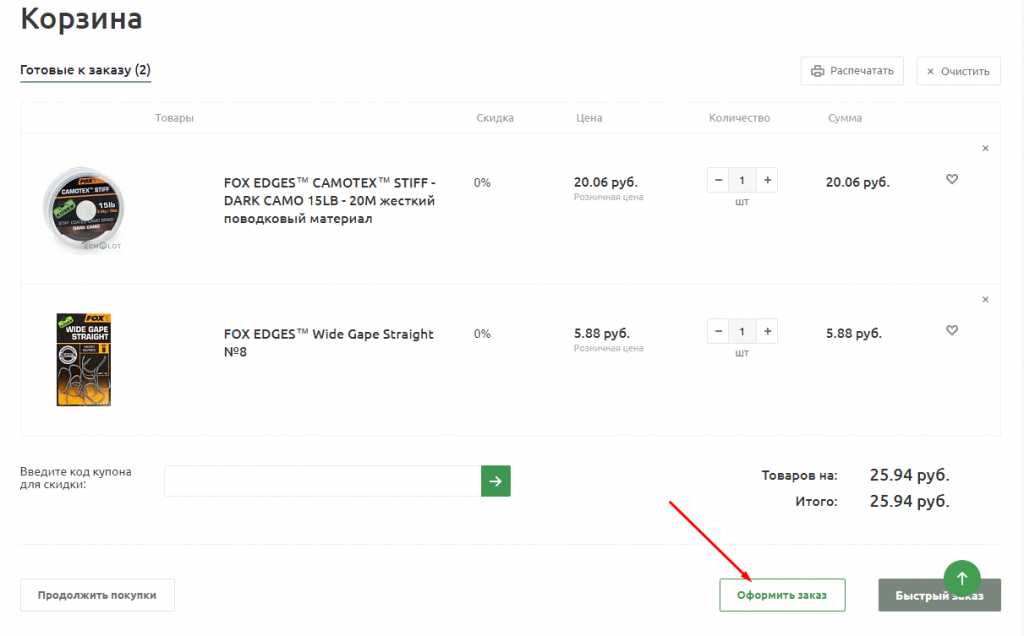
Task: Click the 20.06 руб. price of Camotex
Action: coord(605,182)
